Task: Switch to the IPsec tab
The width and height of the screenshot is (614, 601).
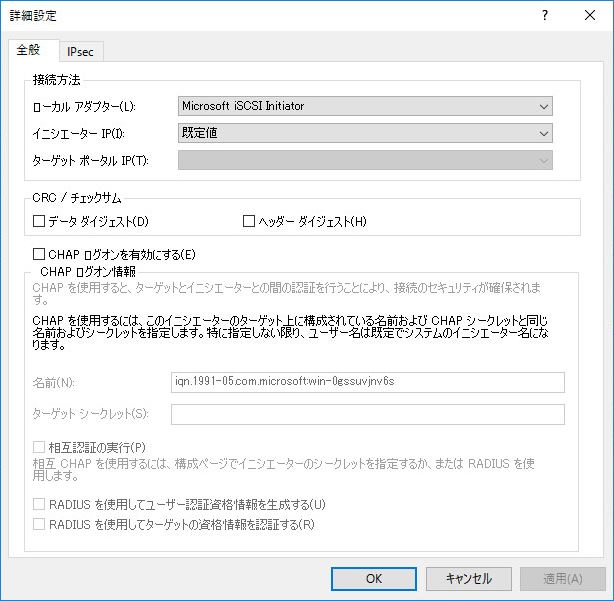Action: point(80,52)
